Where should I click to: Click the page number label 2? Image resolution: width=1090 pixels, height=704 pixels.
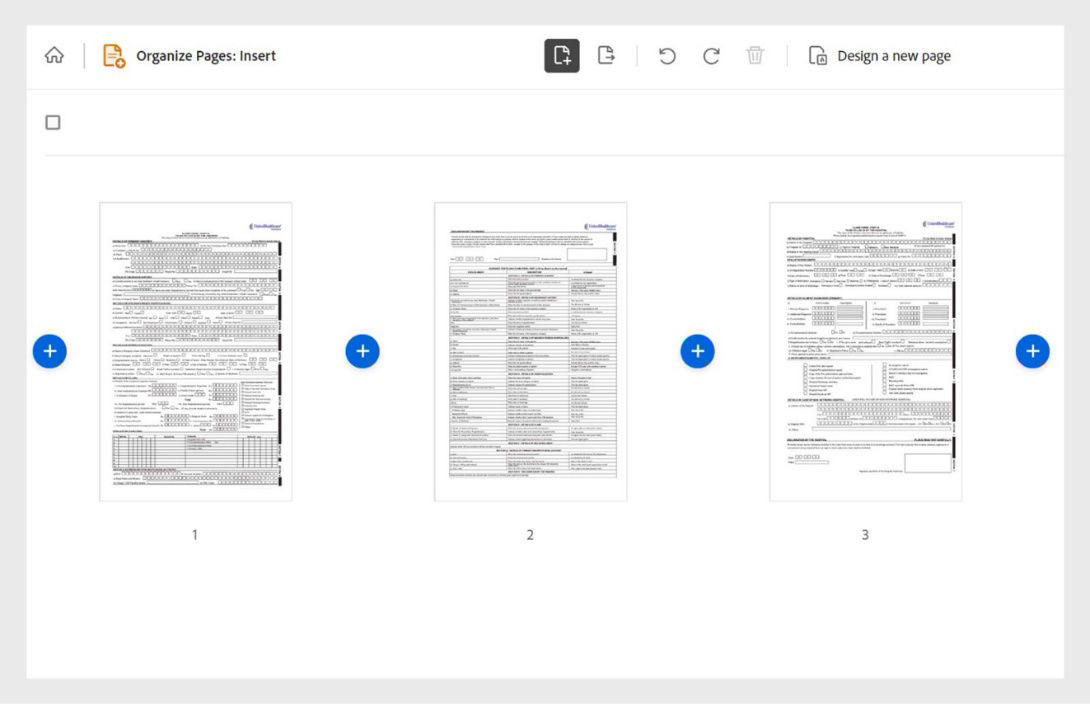(530, 535)
